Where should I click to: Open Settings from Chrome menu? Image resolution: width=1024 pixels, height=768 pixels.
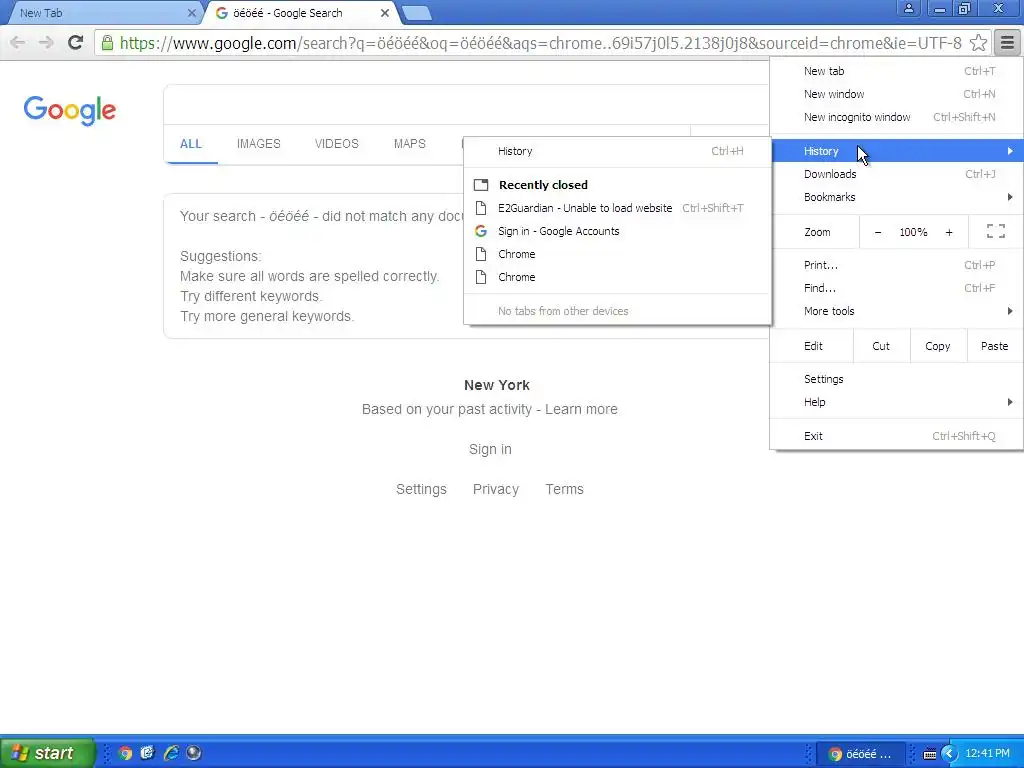pyautogui.click(x=897, y=379)
